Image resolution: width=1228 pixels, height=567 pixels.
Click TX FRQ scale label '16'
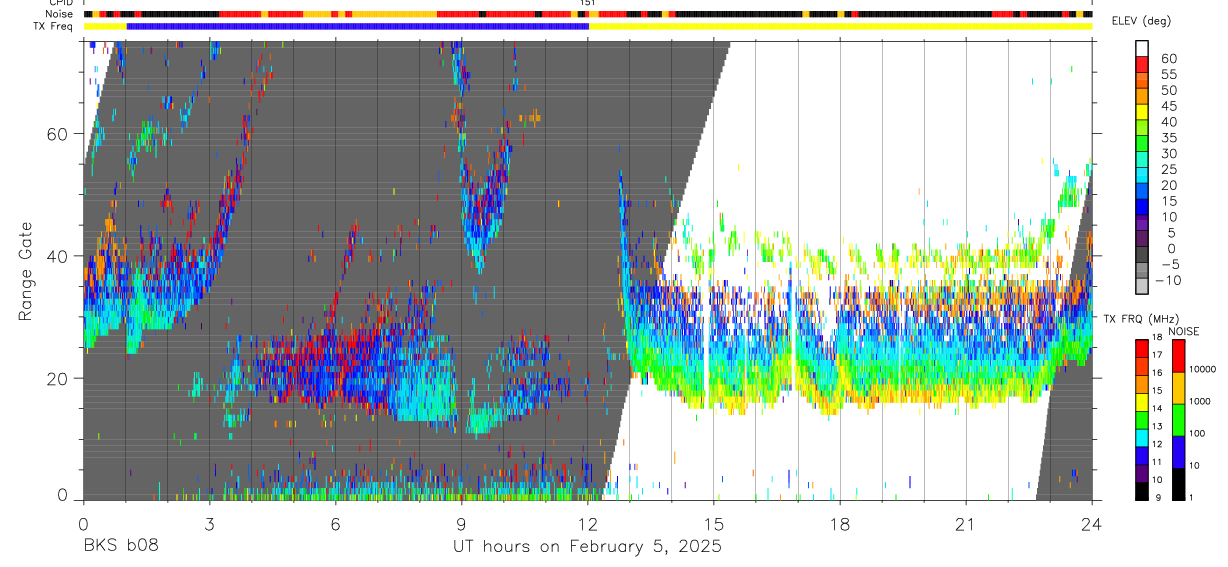coord(1157,373)
